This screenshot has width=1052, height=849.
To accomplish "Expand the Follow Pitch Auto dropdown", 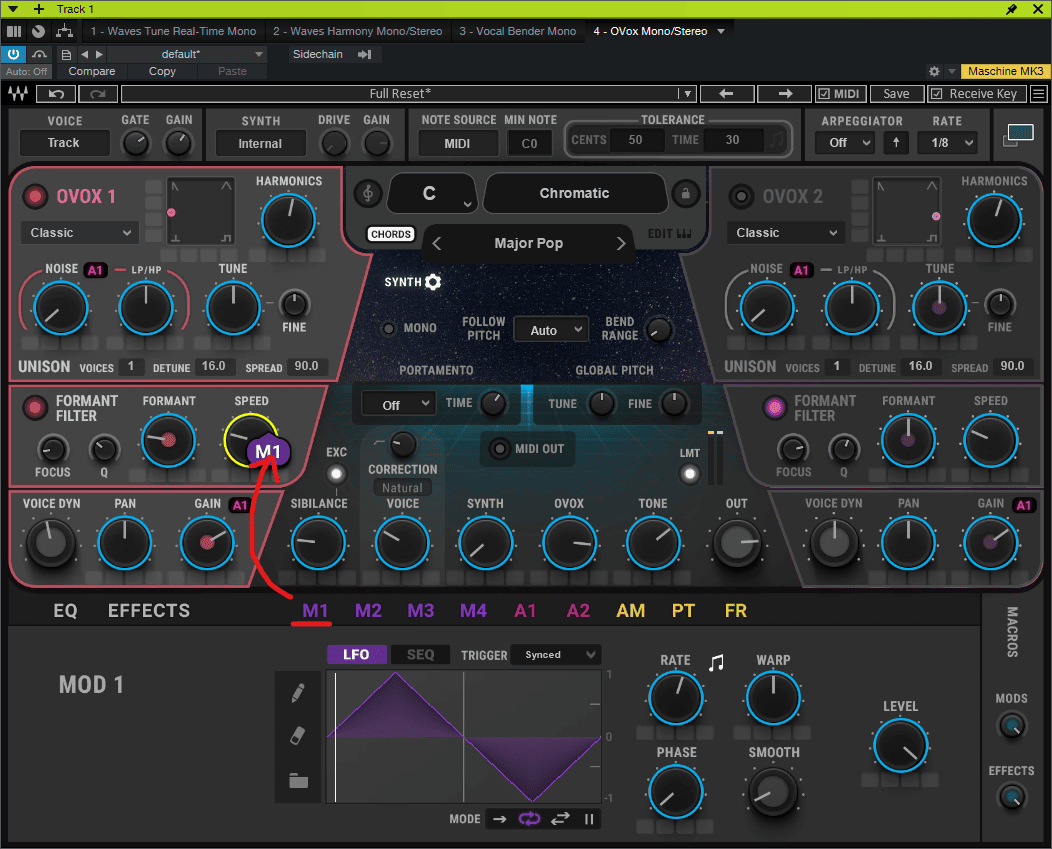I will click(x=551, y=330).
